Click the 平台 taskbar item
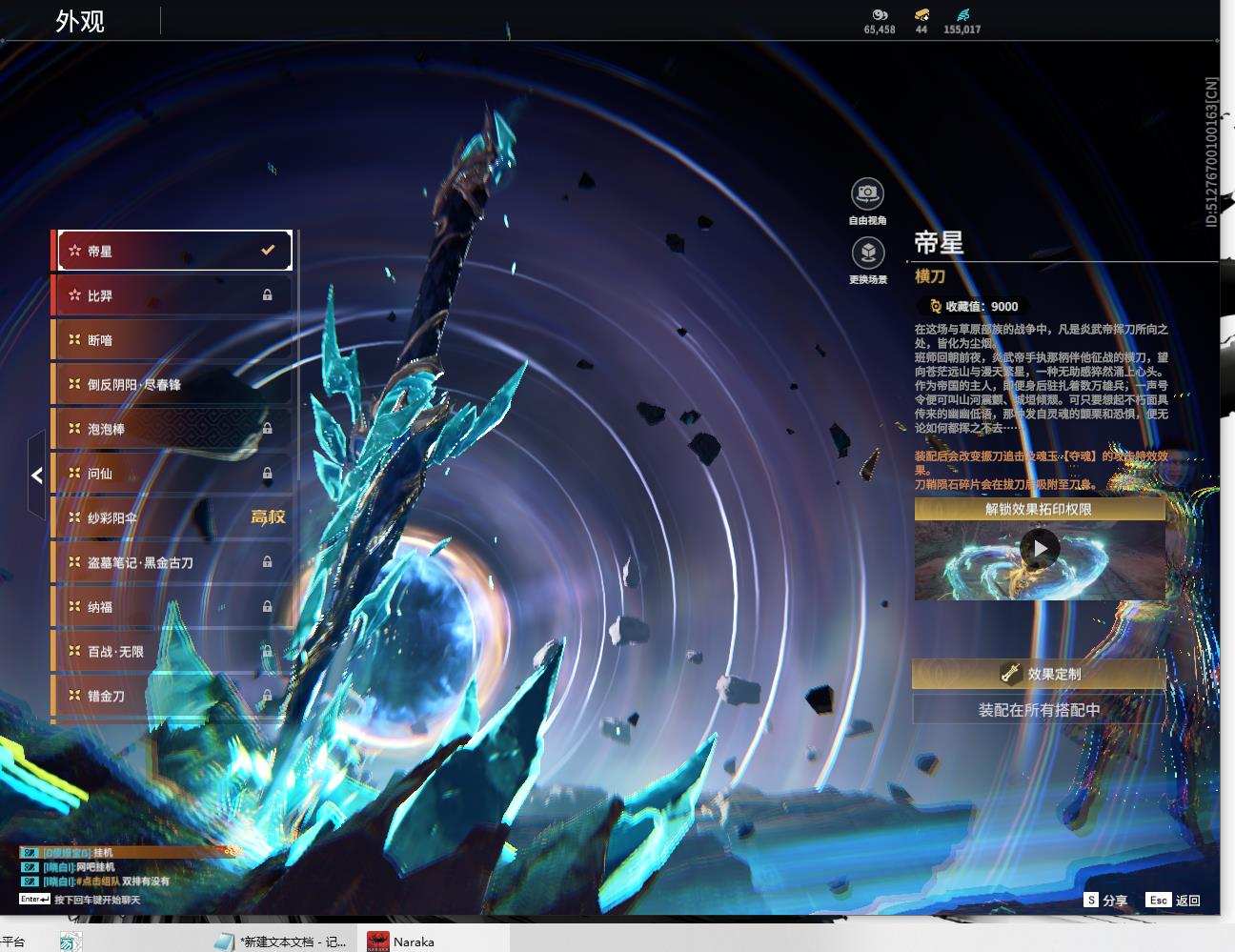The height and width of the screenshot is (952, 1235). 13,942
